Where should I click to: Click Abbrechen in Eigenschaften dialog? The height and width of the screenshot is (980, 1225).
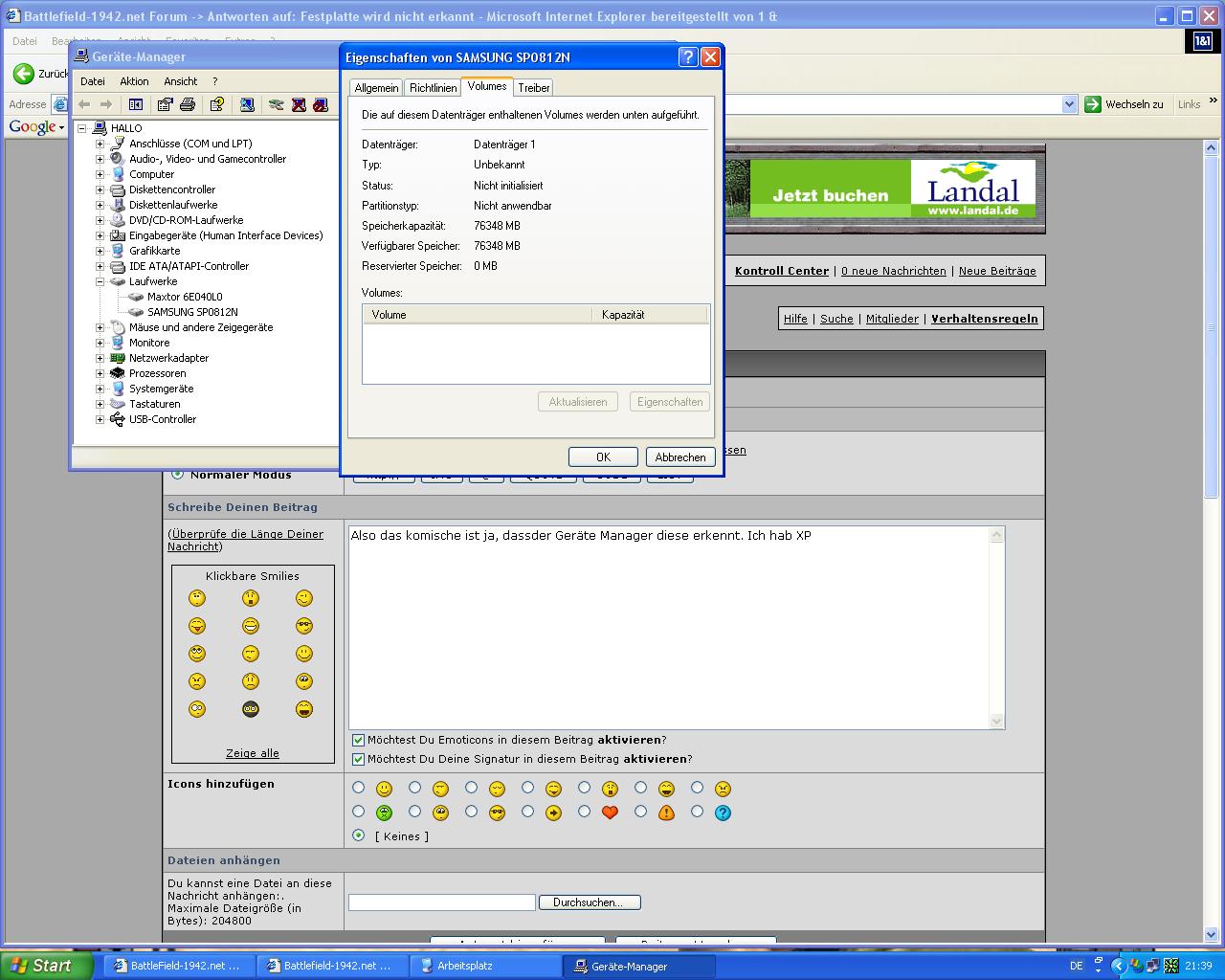(680, 457)
